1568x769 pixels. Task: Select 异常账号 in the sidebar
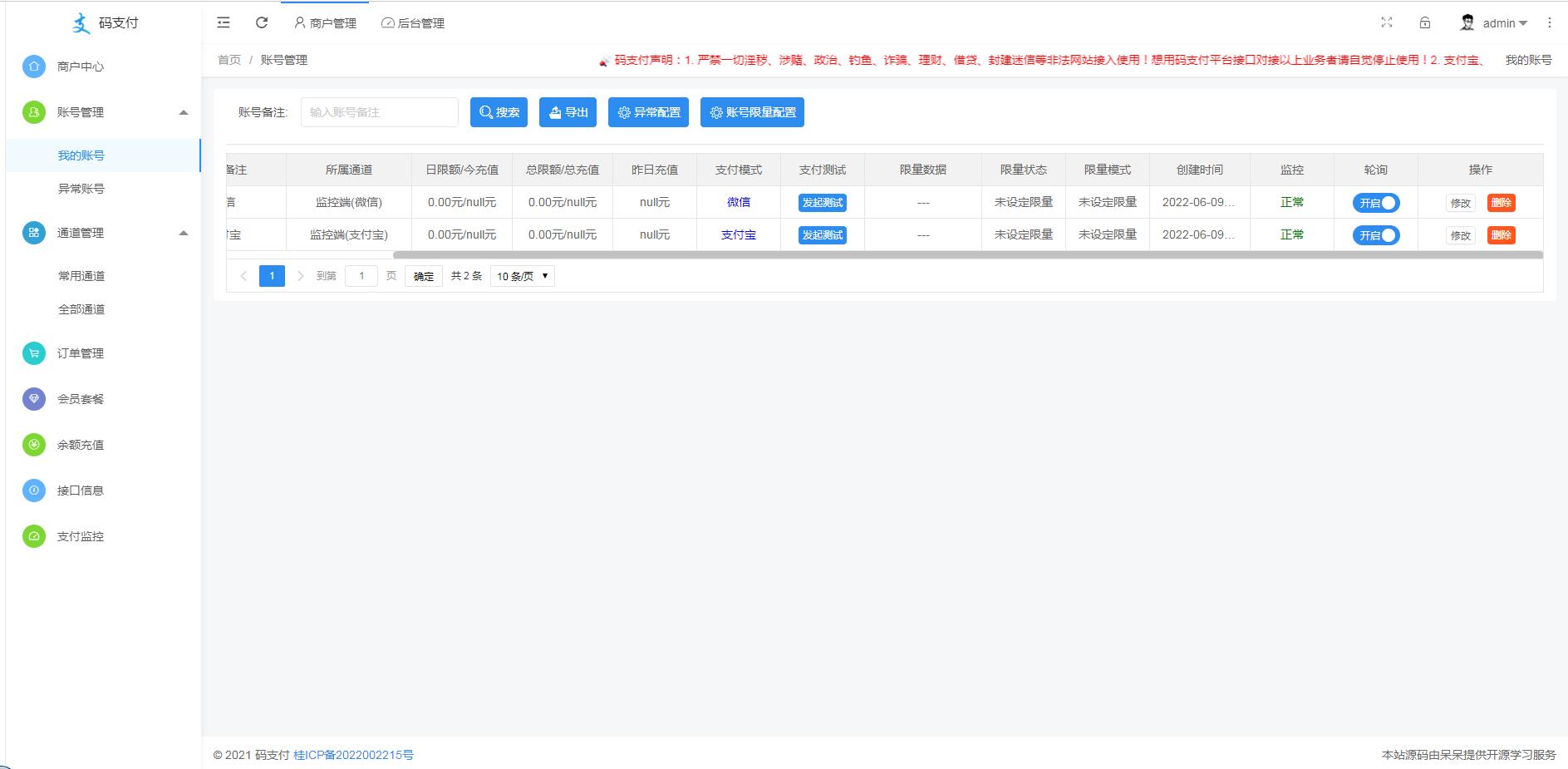(81, 189)
